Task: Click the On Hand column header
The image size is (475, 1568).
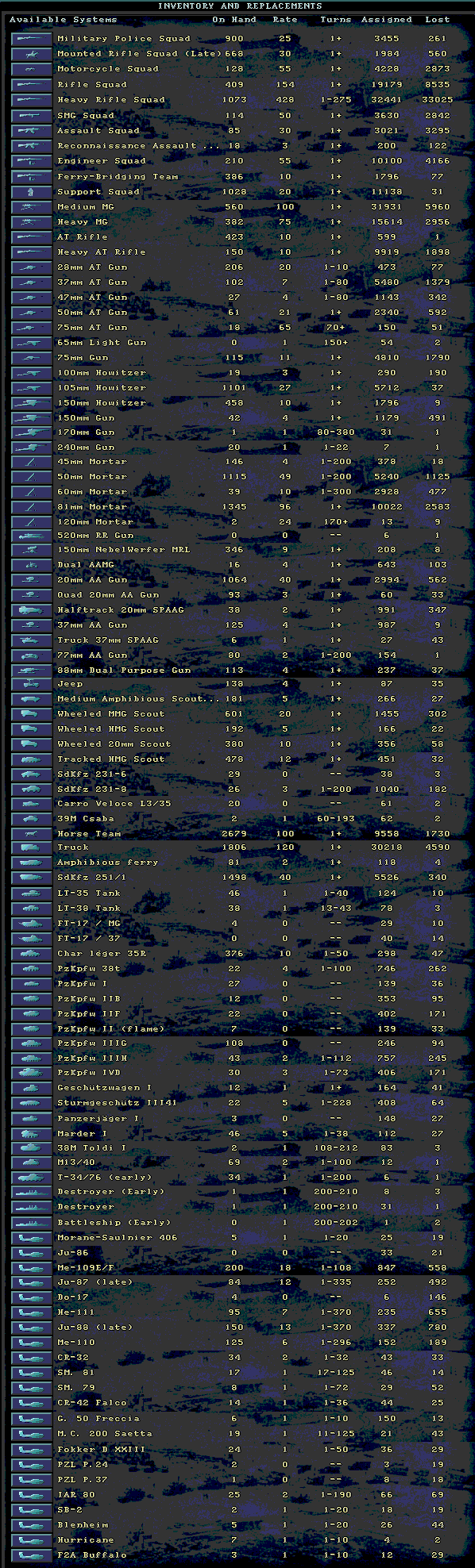Action: [234, 19]
